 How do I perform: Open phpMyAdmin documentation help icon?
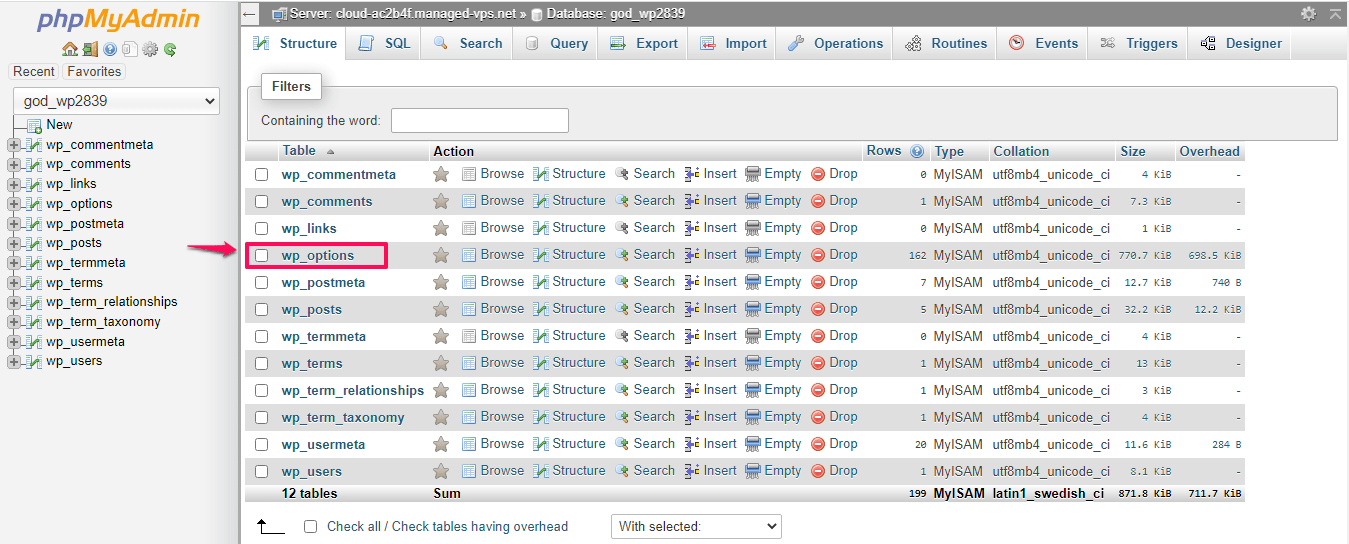click(110, 49)
